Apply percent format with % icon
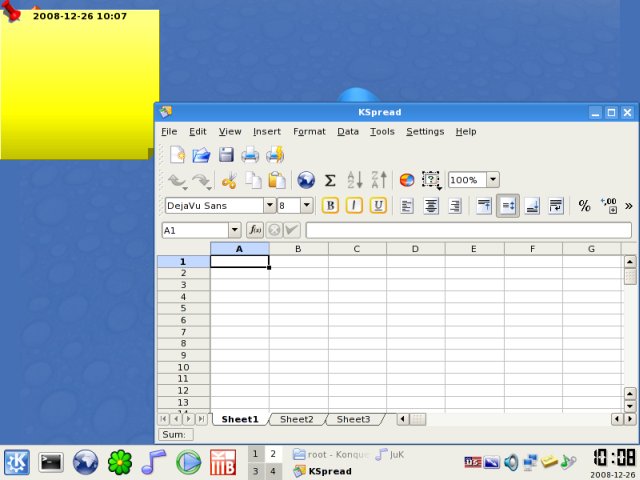Screen dimensions: 640x480 pos(584,205)
